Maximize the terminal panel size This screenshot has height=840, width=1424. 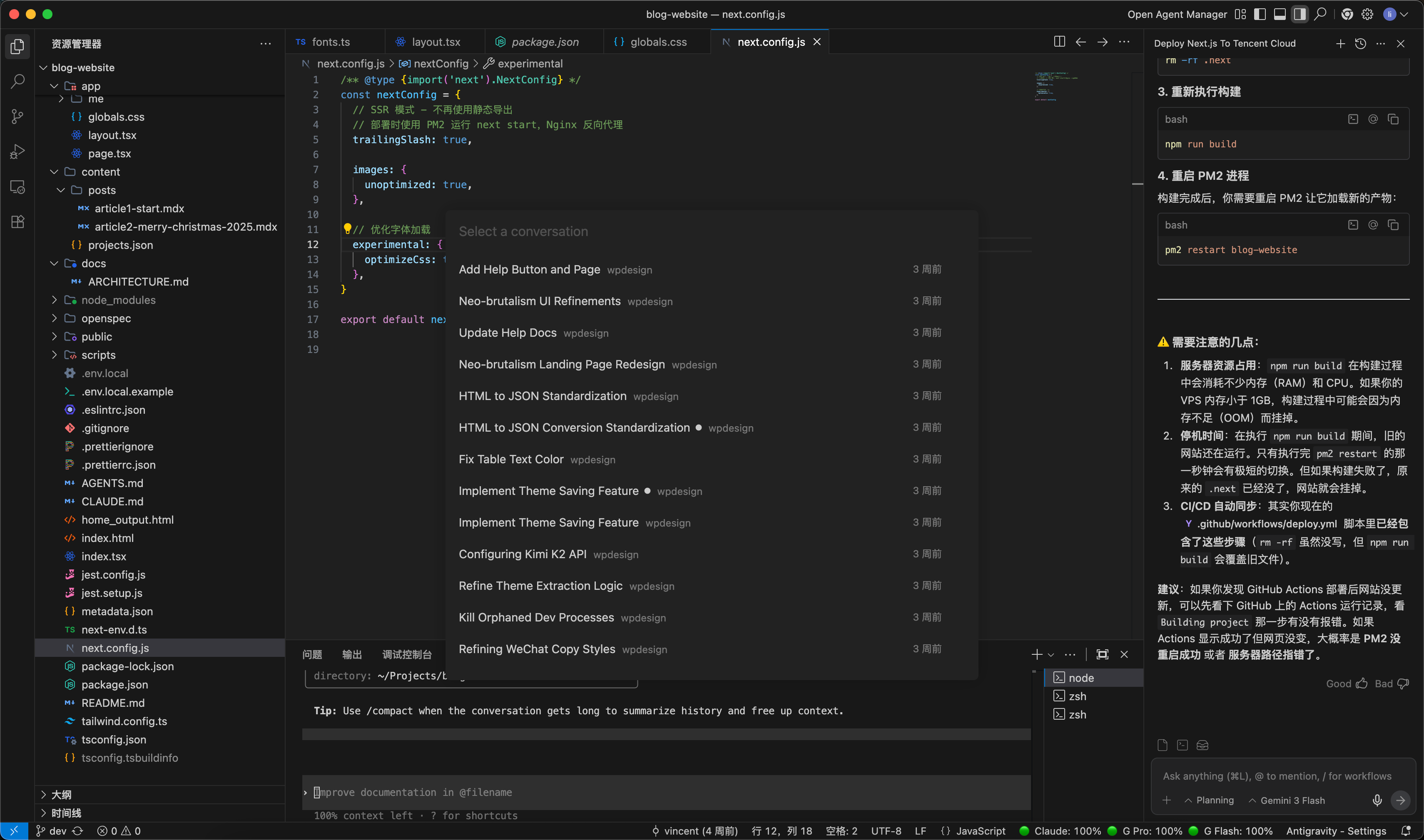pyautogui.click(x=1102, y=654)
